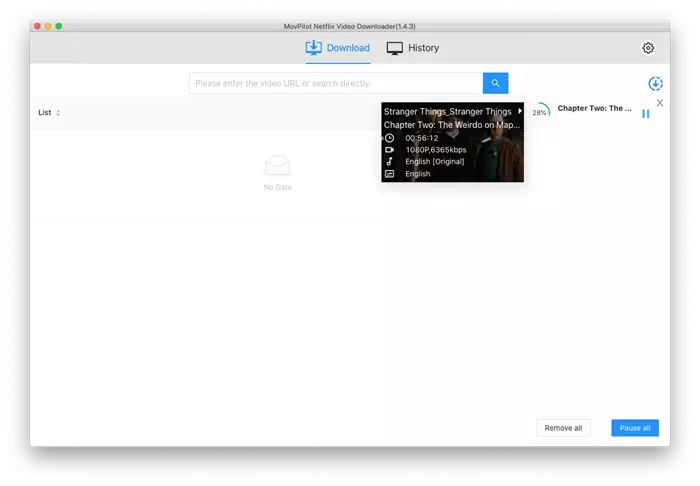Click the empty inbox No Data icon

(277, 166)
